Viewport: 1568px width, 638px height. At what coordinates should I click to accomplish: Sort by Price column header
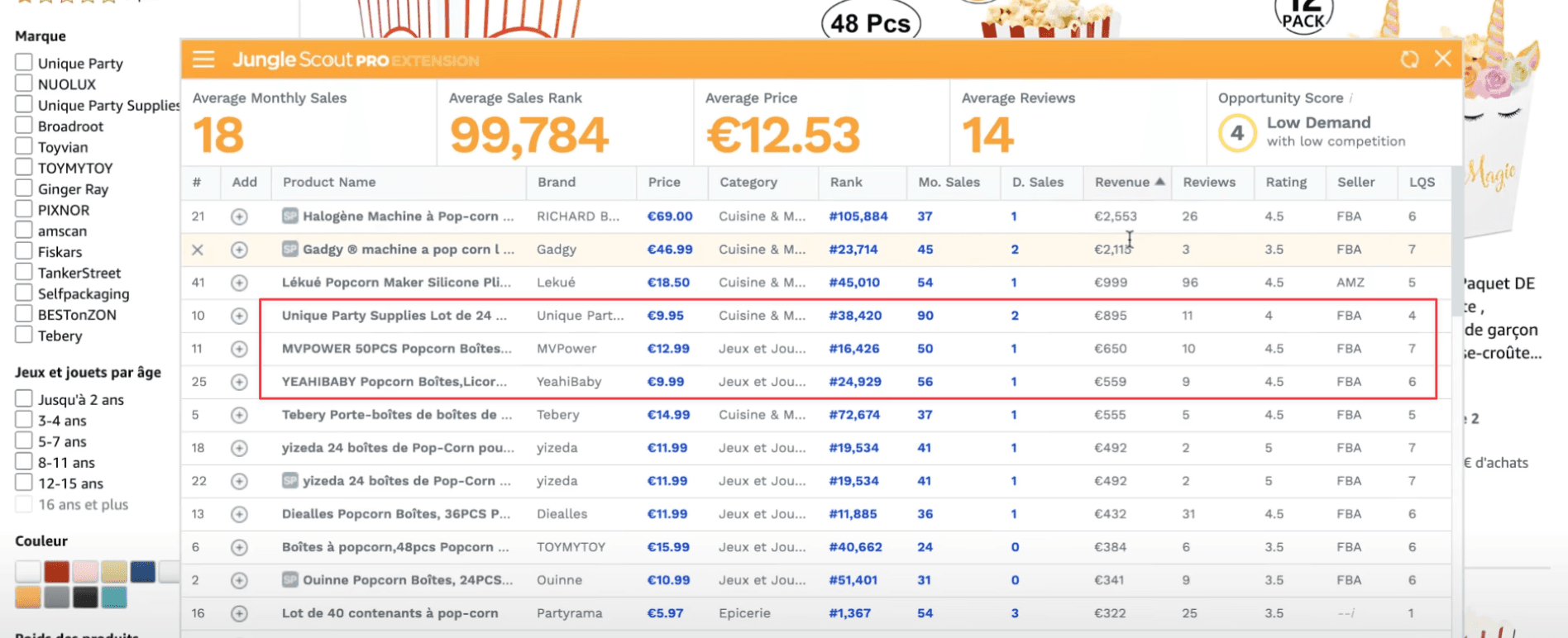664,182
